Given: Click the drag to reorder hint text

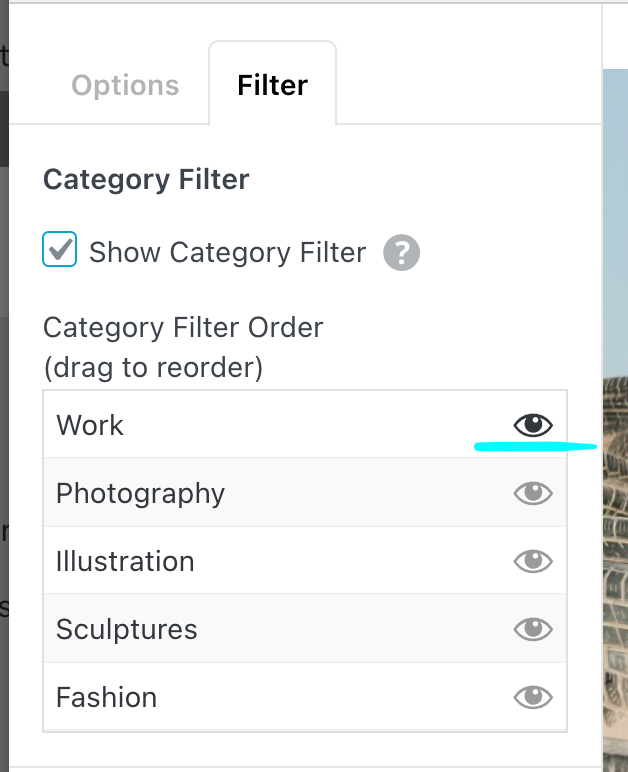Looking at the screenshot, I should [x=153, y=368].
